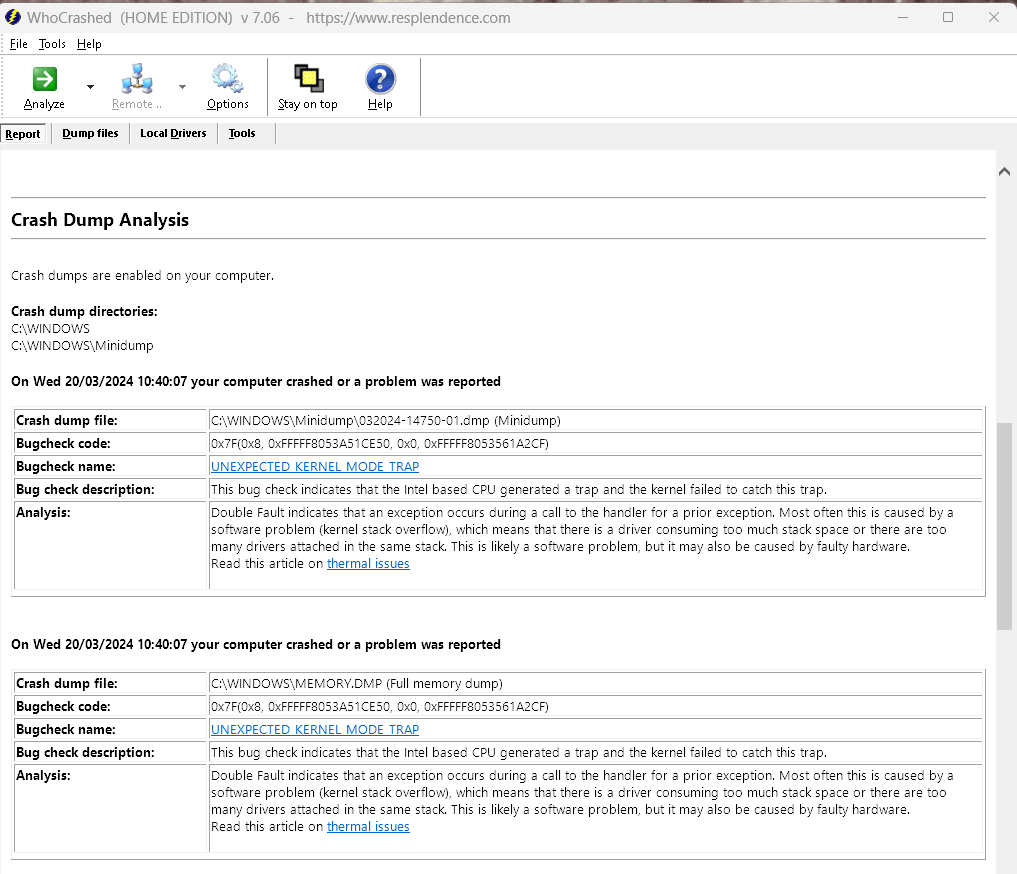Click C:\WINDOWS\Minidump directory text

pos(82,346)
